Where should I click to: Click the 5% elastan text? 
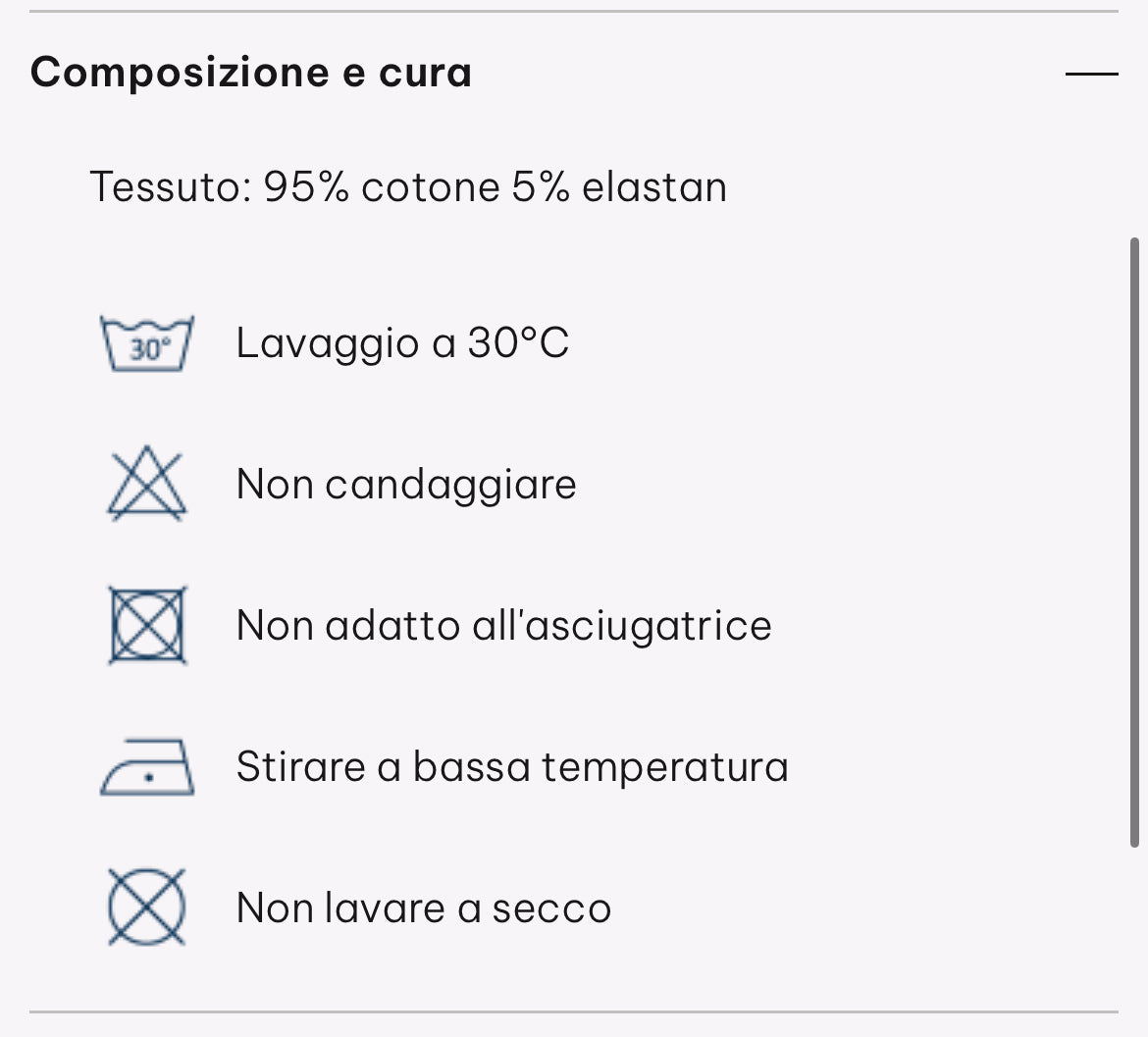[x=619, y=186]
